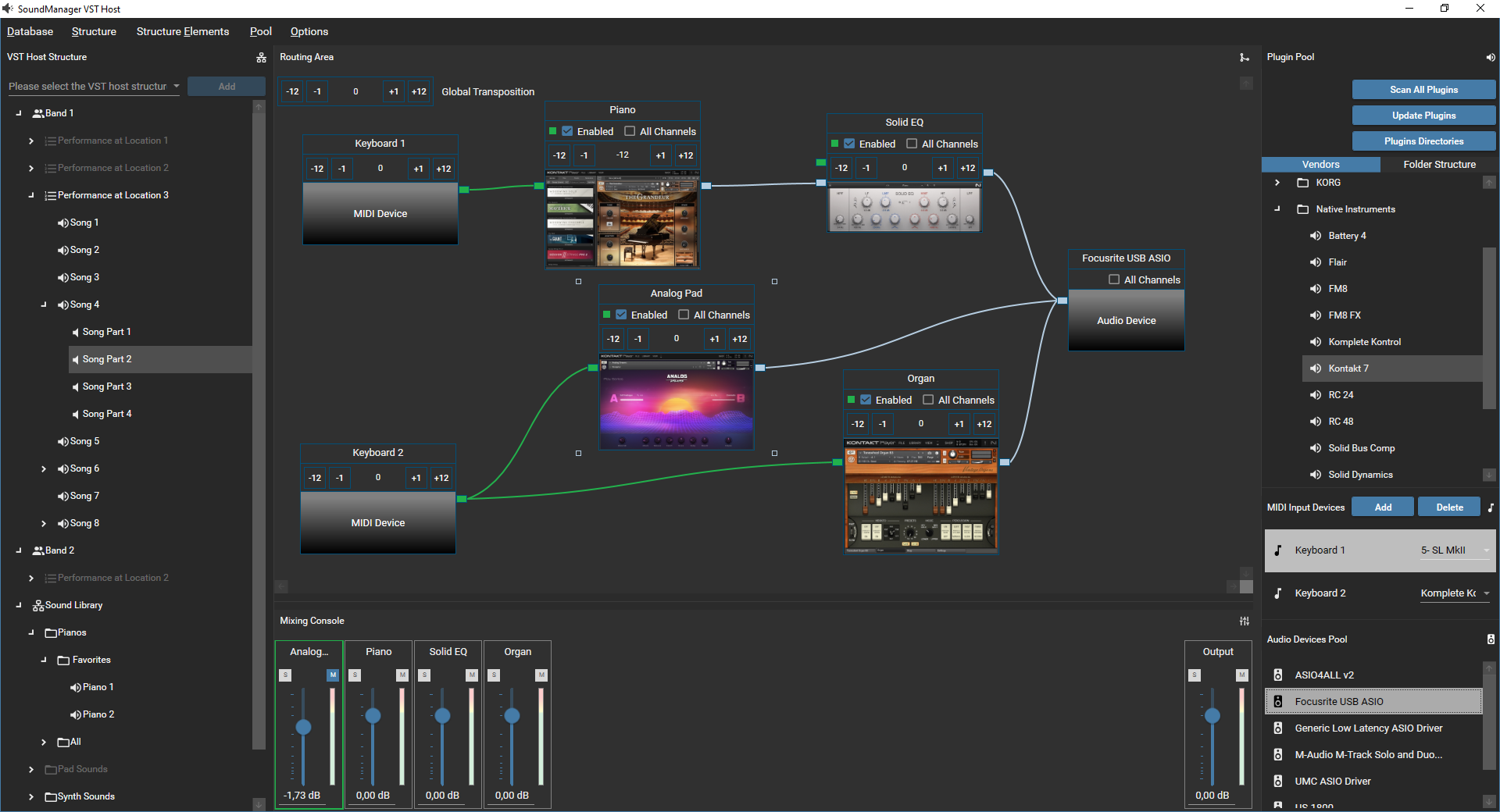Solo the Organ channel in the Mixing Console

click(x=494, y=676)
